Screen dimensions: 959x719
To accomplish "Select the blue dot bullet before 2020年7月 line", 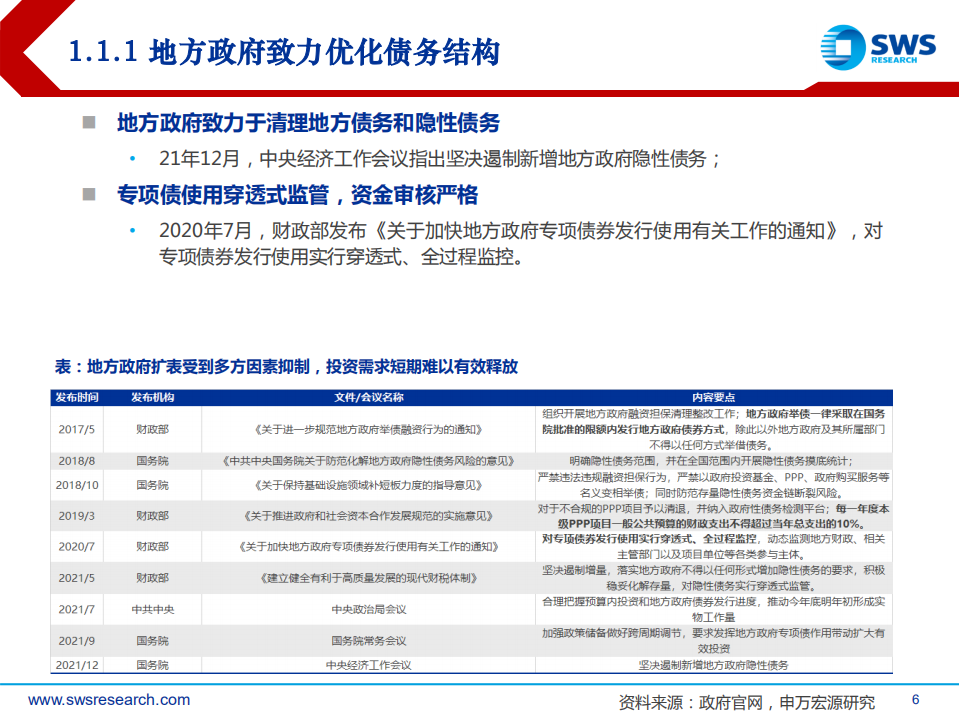I will click(135, 229).
